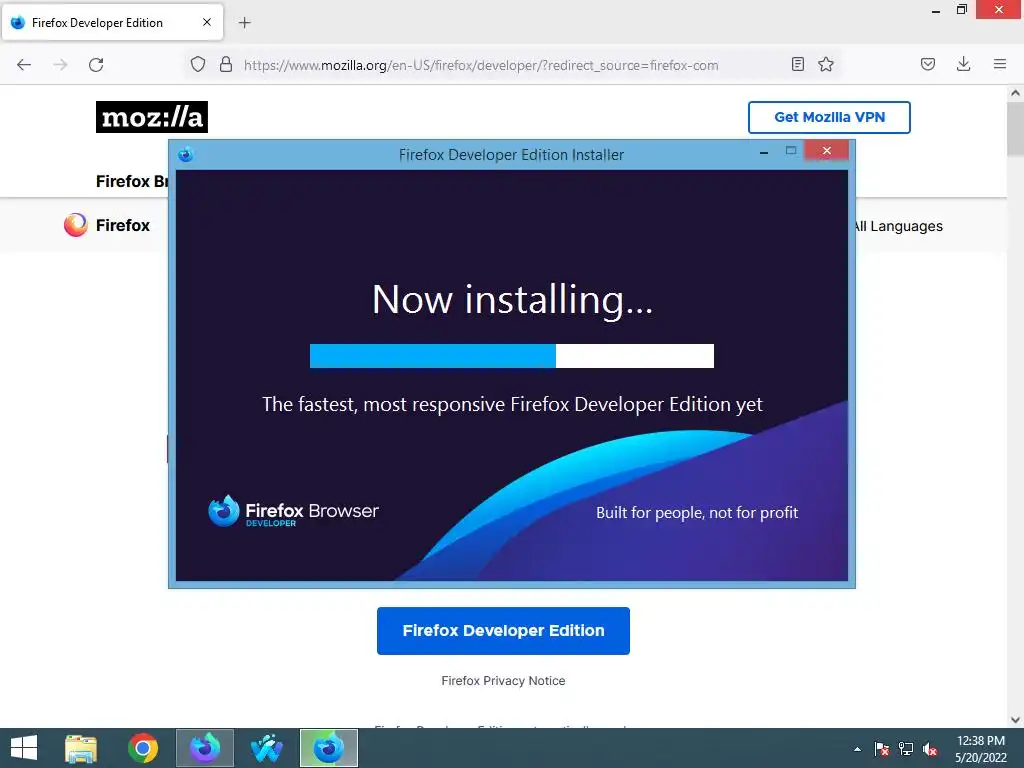This screenshot has height=768, width=1024.
Task: View site security via padlock icon
Action: click(226, 64)
